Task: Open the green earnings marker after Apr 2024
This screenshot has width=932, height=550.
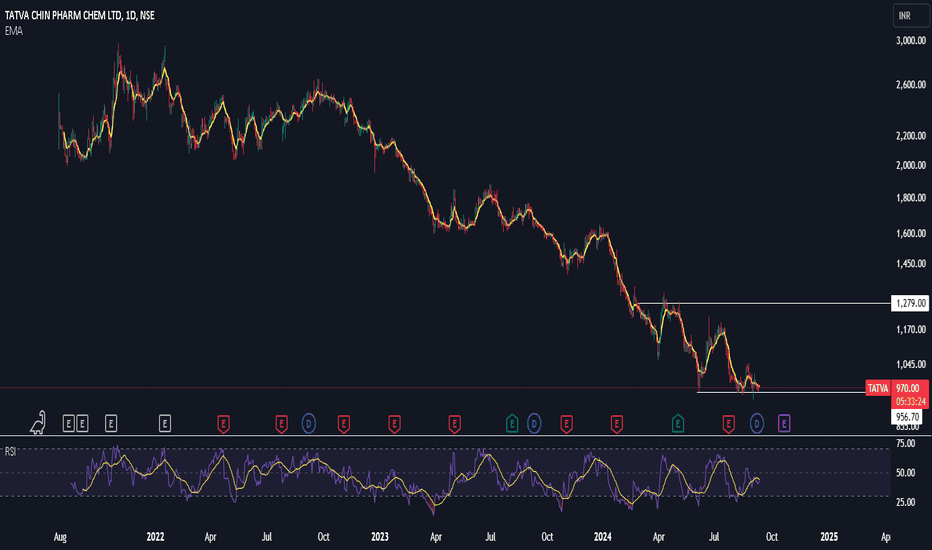Action: click(678, 423)
